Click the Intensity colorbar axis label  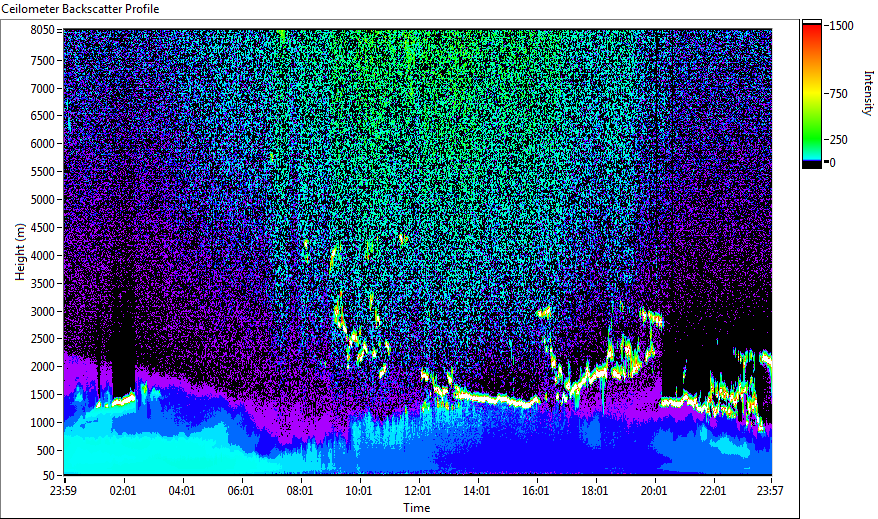point(868,93)
